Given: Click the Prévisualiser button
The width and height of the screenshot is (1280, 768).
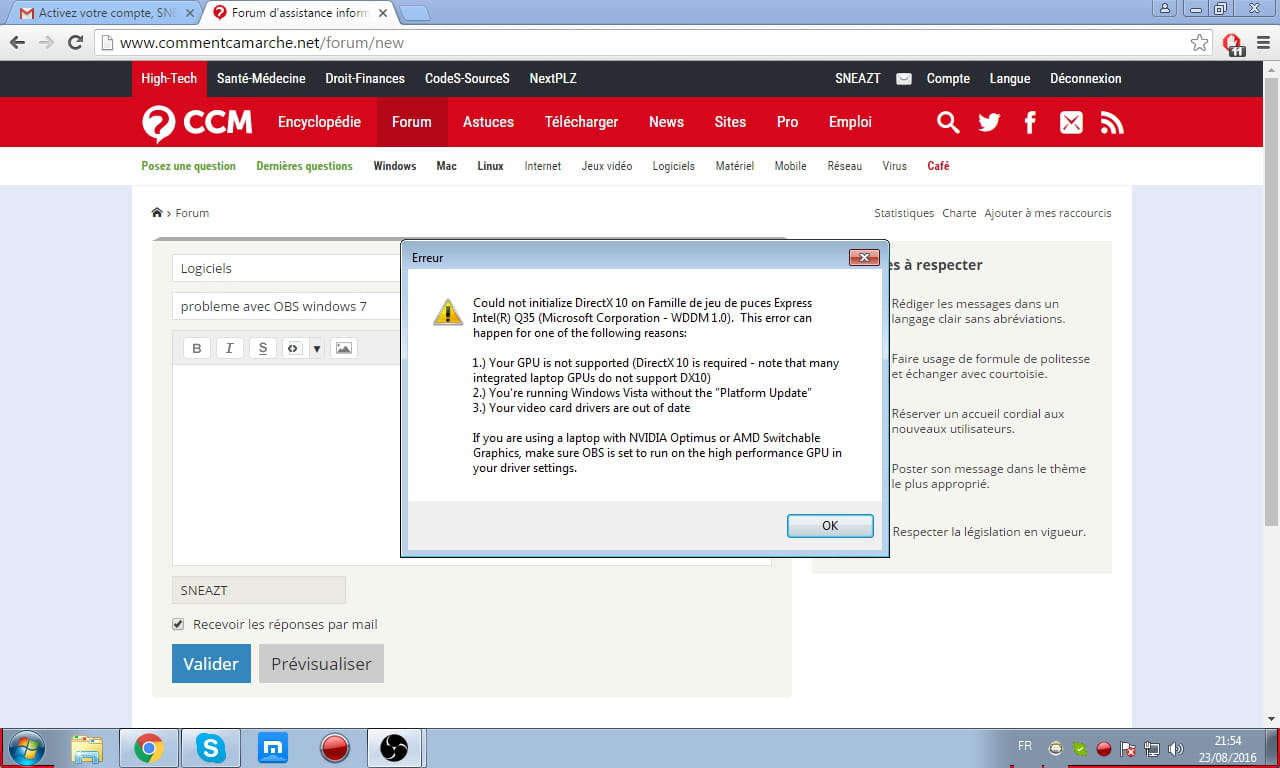Looking at the screenshot, I should [x=321, y=663].
